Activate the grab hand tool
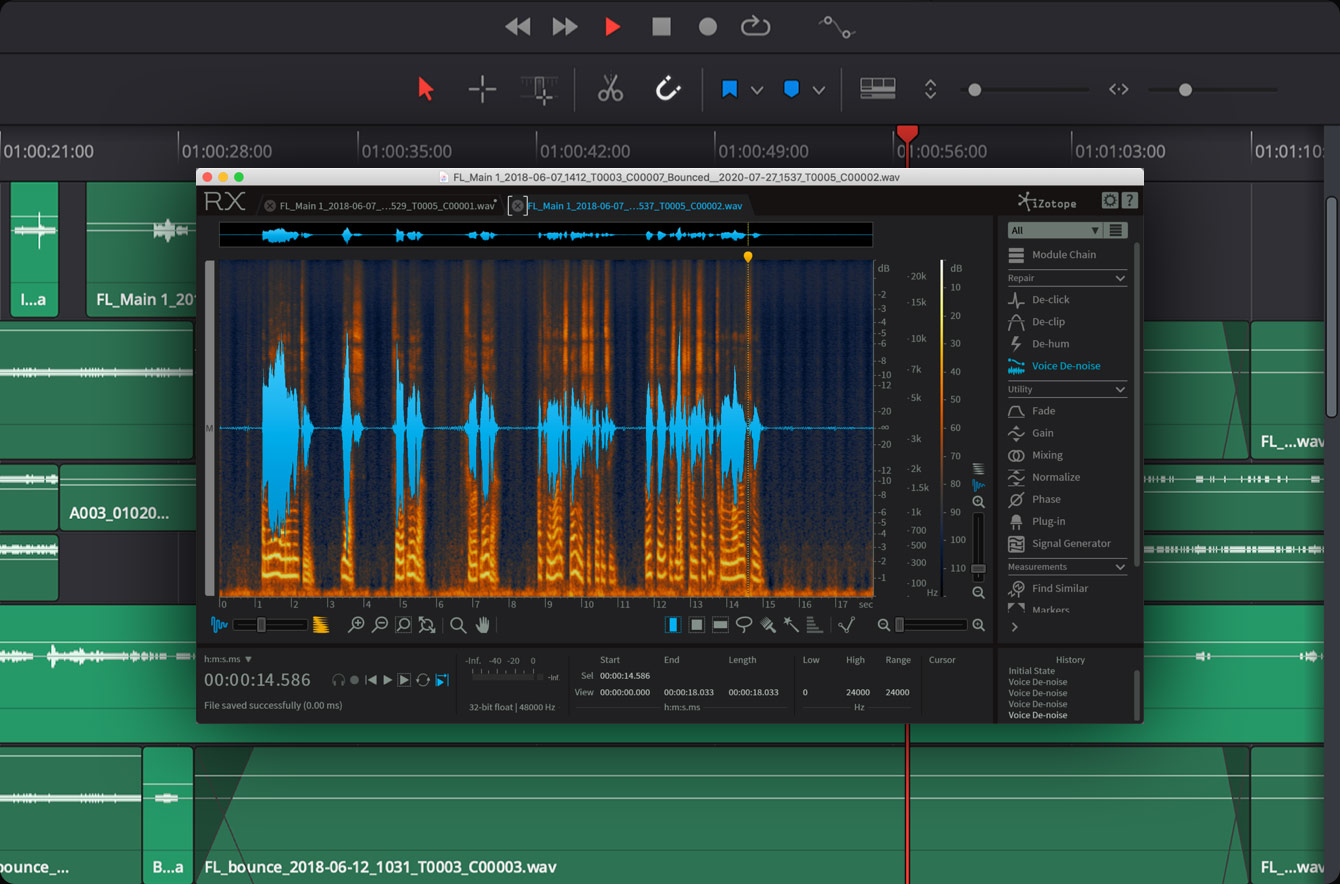 coord(483,625)
